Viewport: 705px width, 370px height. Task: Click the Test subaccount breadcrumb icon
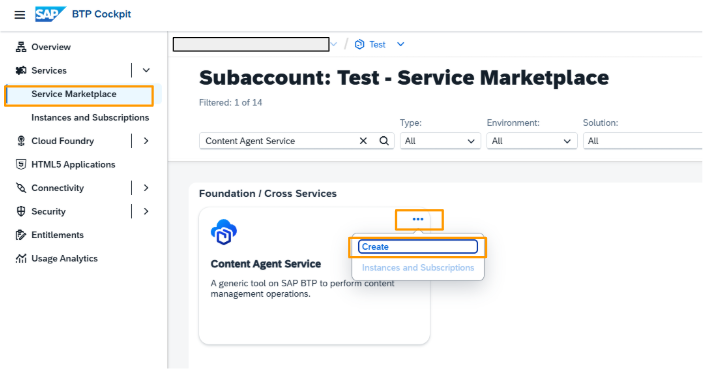359,45
